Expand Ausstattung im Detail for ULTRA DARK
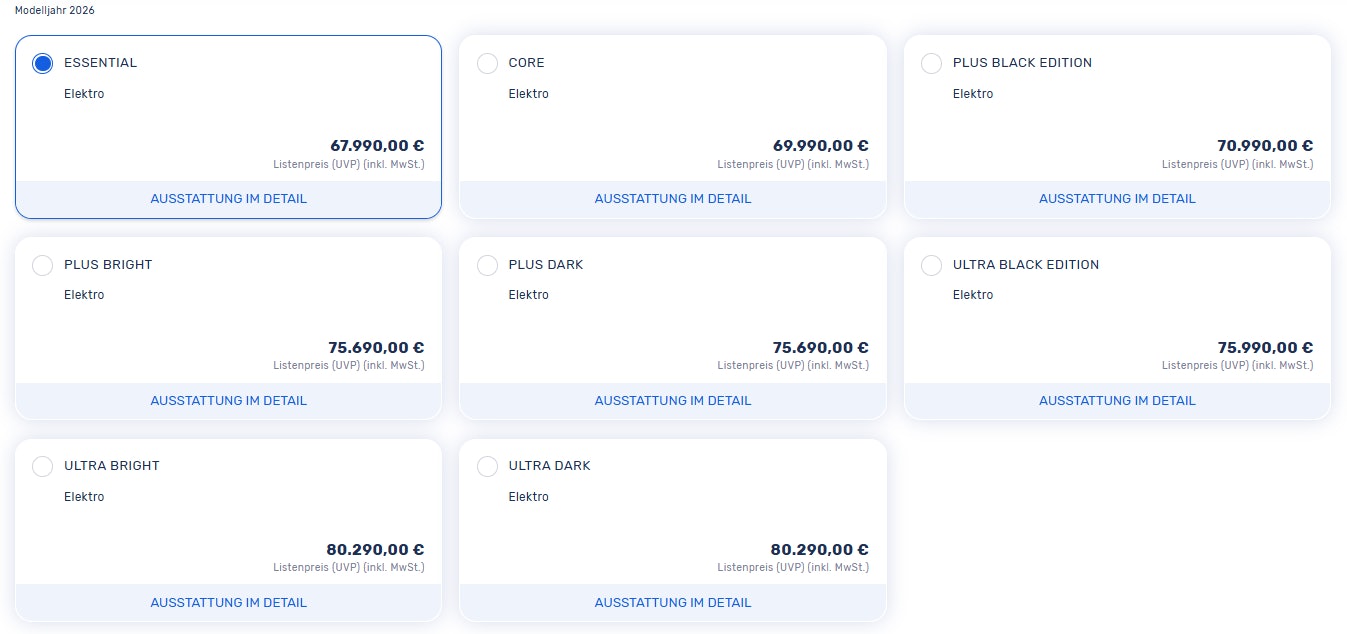 tap(673, 603)
